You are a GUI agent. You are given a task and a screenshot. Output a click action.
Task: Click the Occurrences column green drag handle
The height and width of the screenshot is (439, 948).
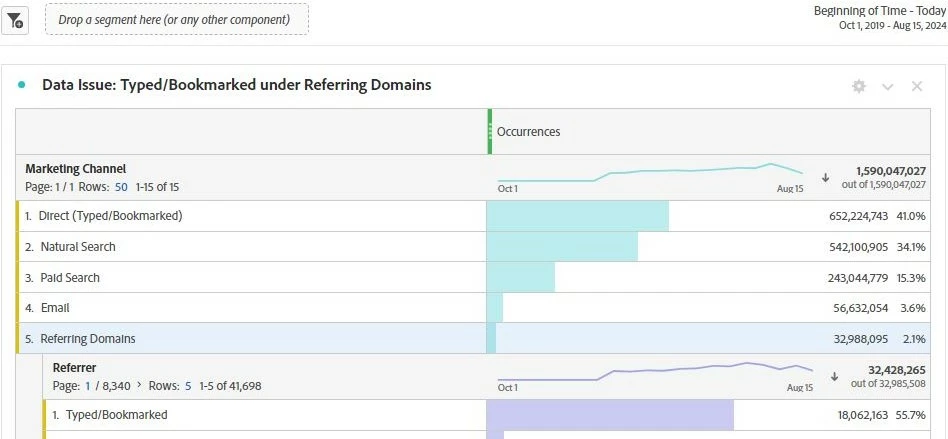490,132
